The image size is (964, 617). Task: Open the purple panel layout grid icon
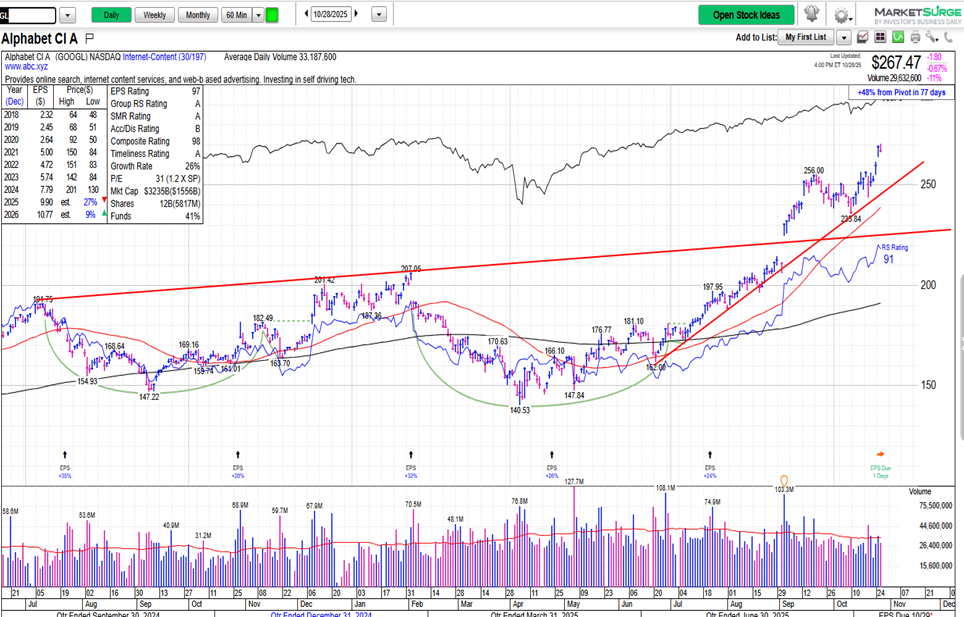point(881,37)
